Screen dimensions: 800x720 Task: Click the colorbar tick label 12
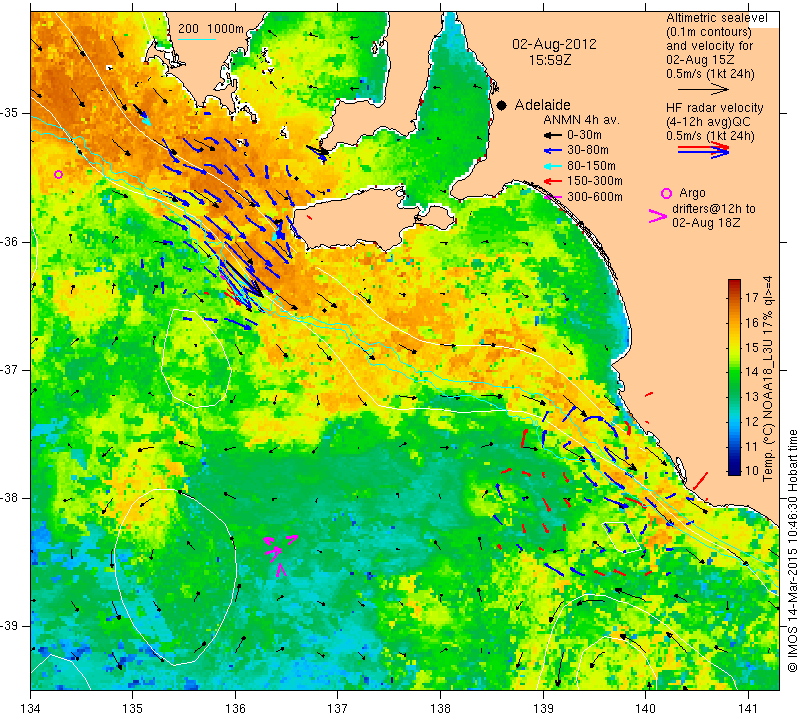(x=752, y=421)
